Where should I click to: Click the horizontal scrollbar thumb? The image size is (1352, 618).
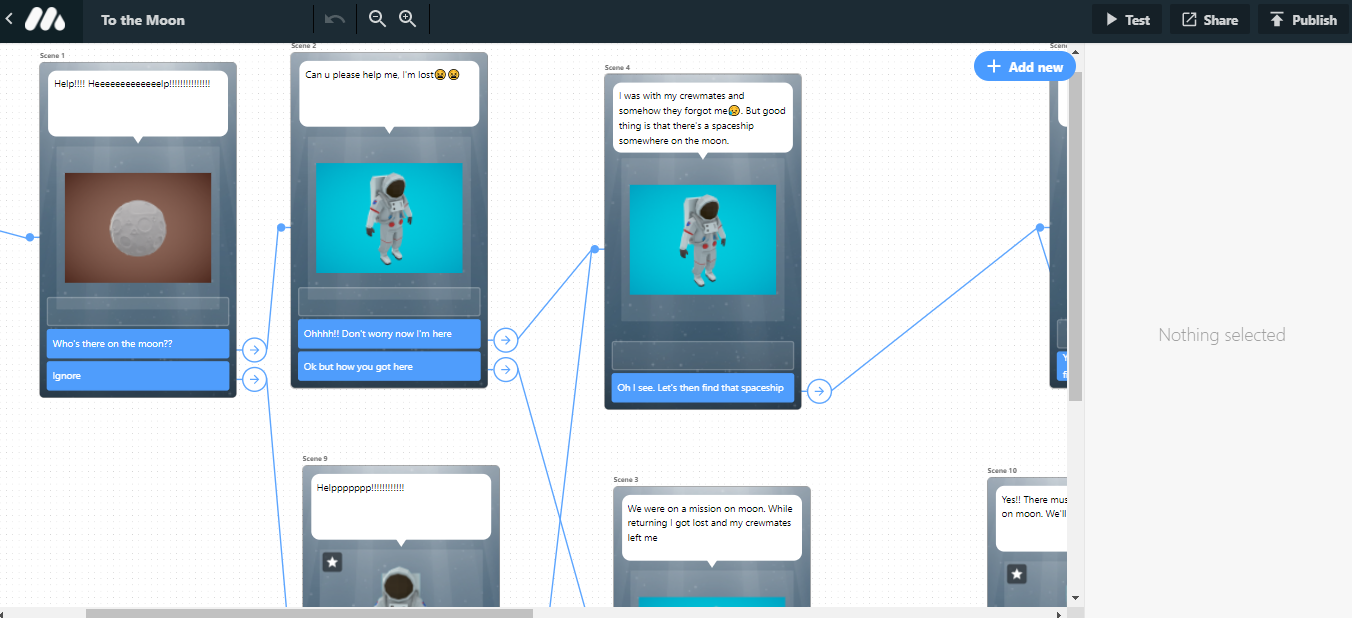pyautogui.click(x=309, y=613)
